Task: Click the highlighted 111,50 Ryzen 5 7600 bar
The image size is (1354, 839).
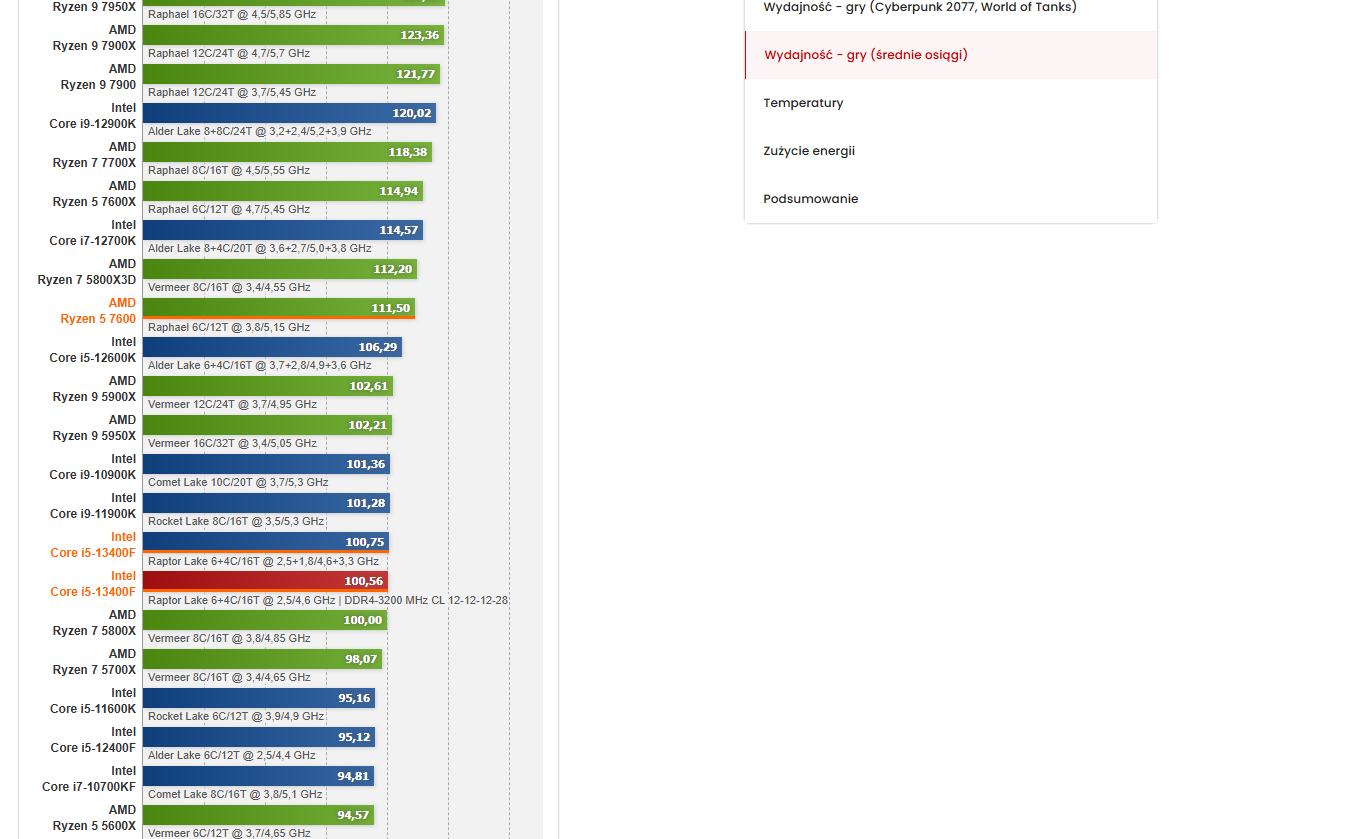Action: coord(279,308)
